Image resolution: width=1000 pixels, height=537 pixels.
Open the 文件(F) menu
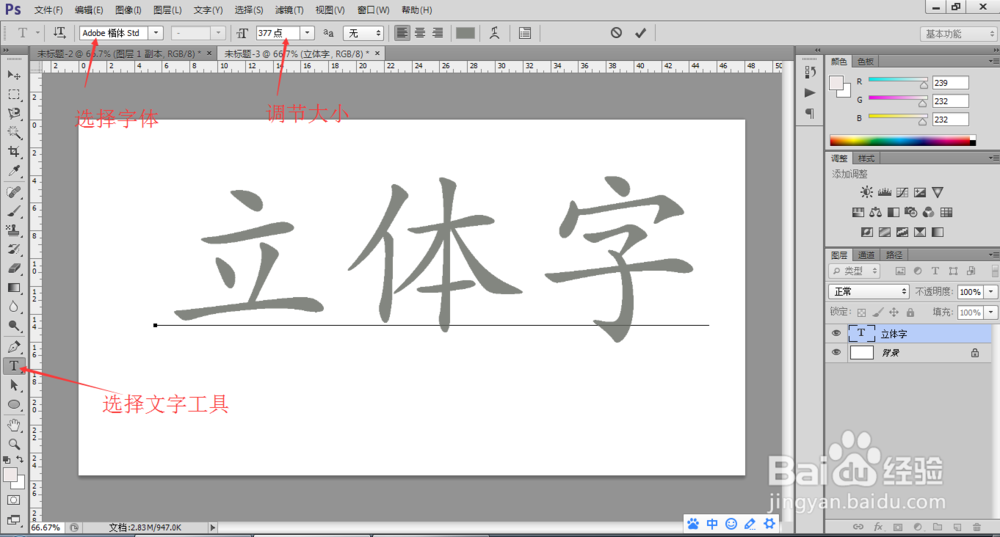48,10
